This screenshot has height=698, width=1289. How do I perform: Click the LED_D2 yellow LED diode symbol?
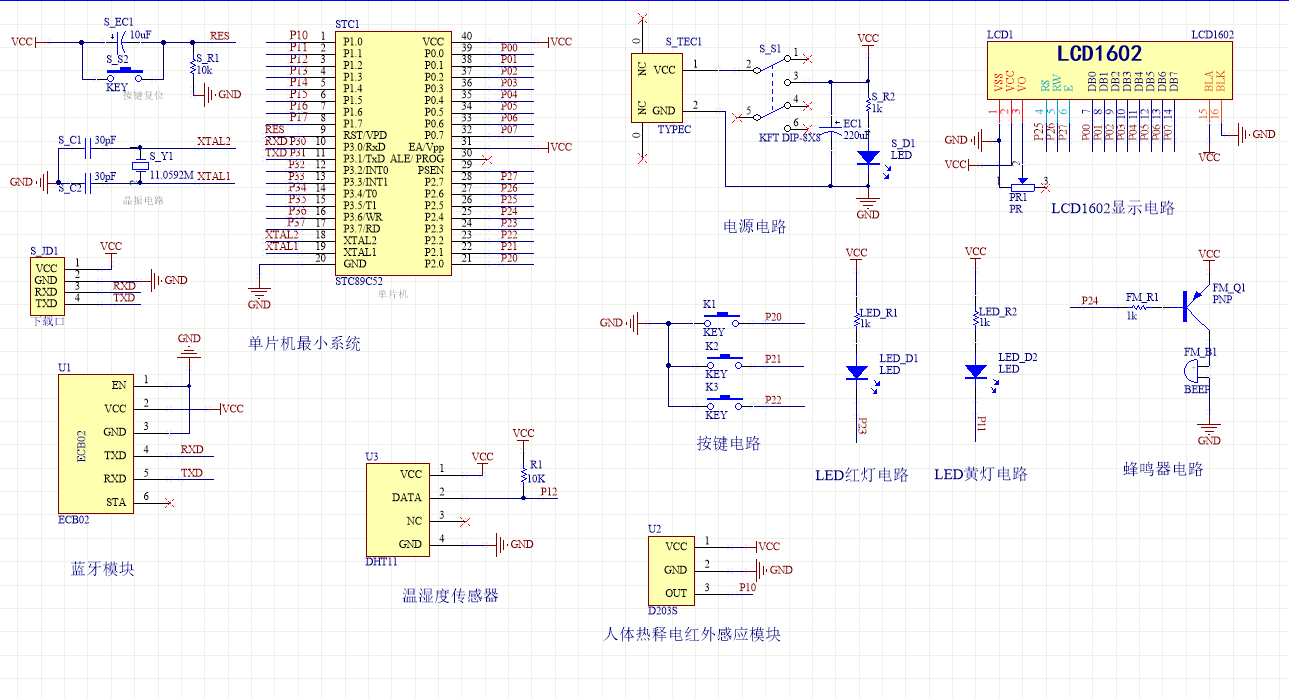[x=977, y=371]
